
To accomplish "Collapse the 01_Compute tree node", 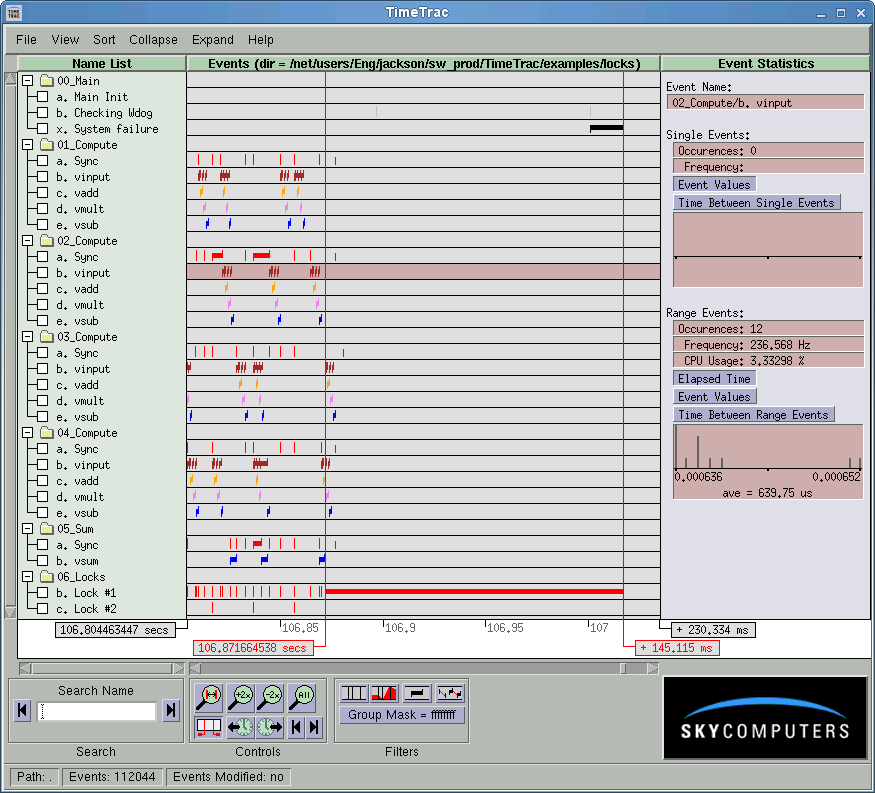I will click(27, 145).
